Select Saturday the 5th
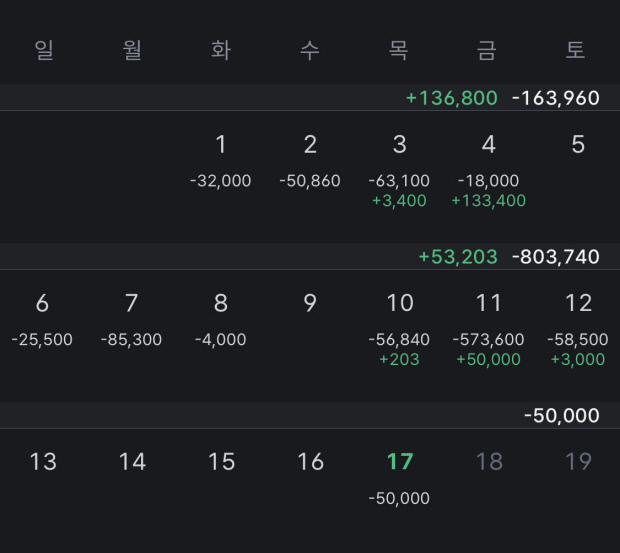The height and width of the screenshot is (553, 620). point(577,146)
